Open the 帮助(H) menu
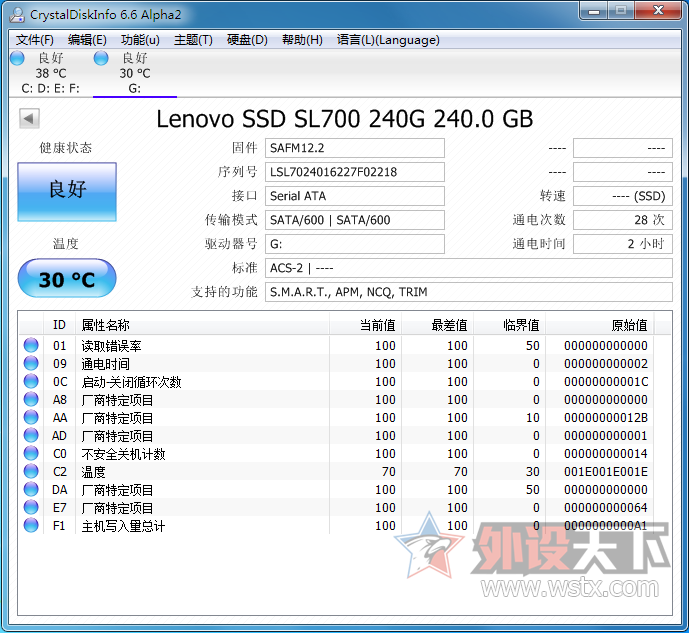 click(302, 40)
